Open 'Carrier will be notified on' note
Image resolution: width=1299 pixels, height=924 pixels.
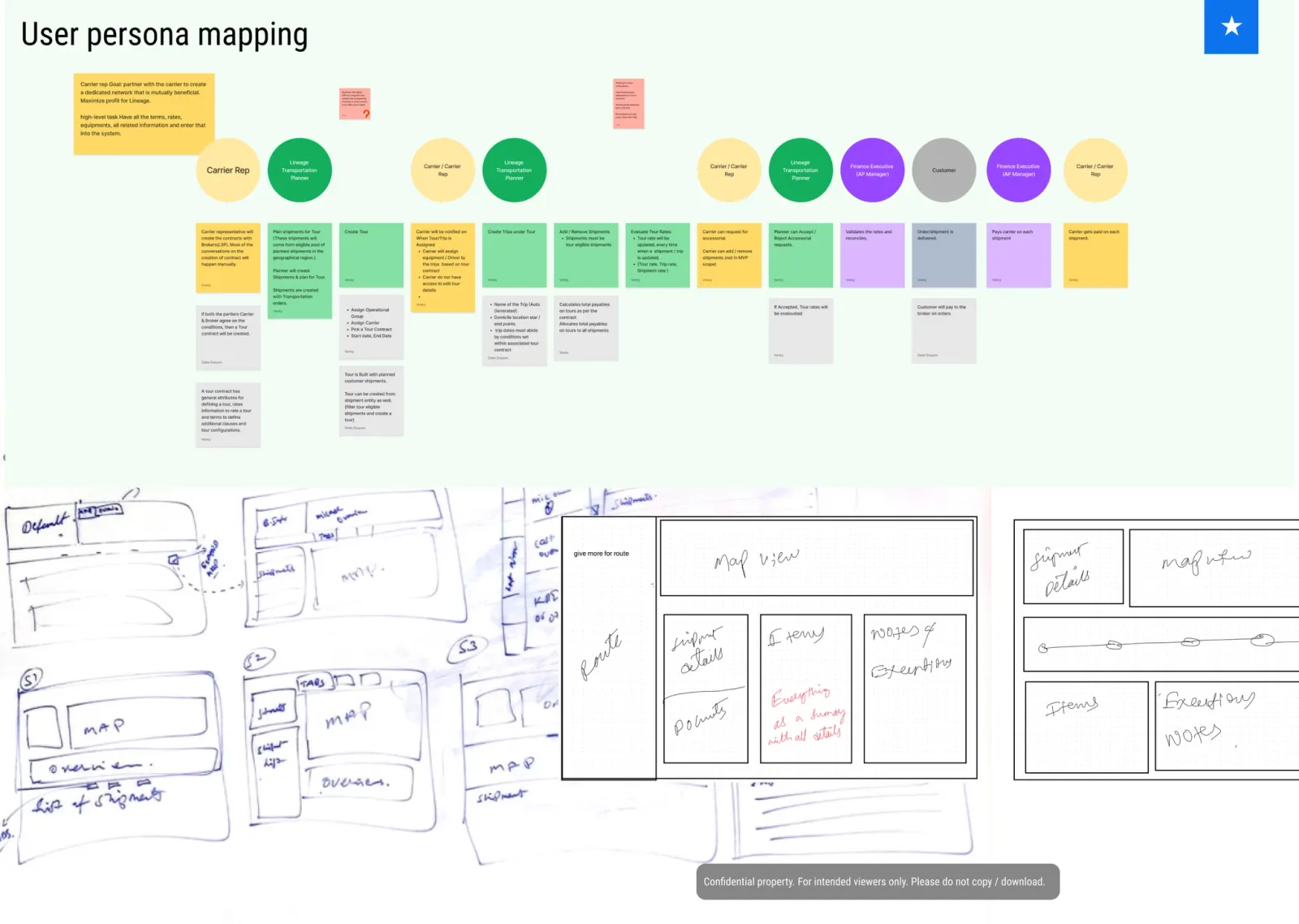coord(442,268)
